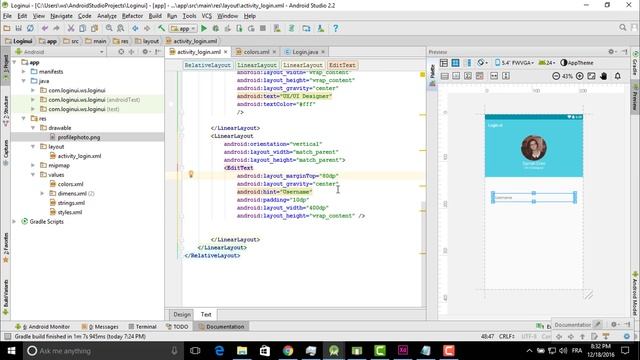Open the VCS menu

[x=207, y=16]
